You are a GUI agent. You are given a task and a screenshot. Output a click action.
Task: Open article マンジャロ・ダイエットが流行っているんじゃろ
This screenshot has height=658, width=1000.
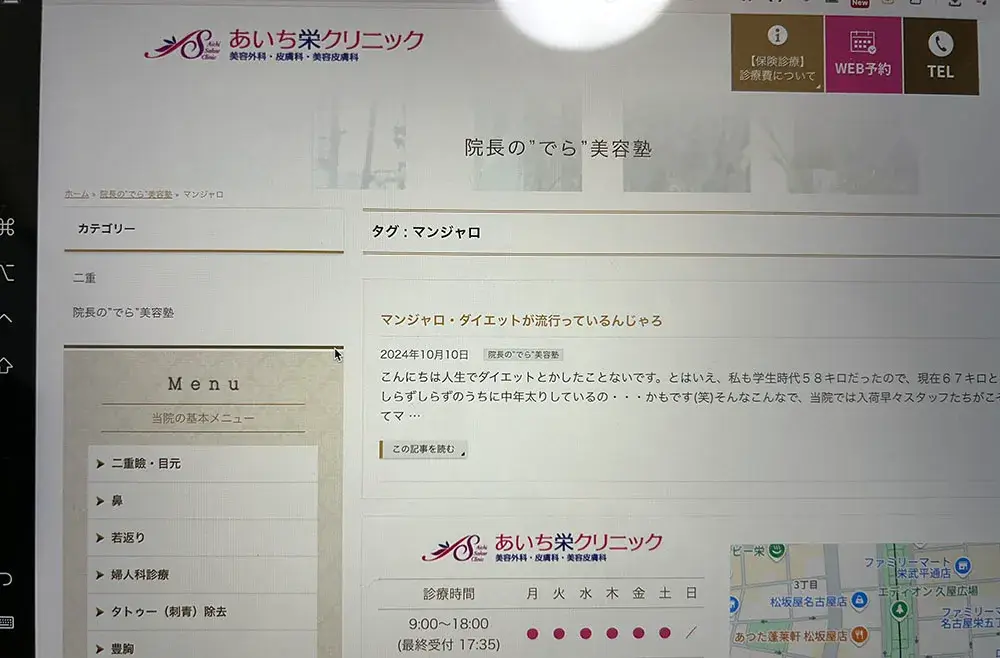(x=521, y=320)
